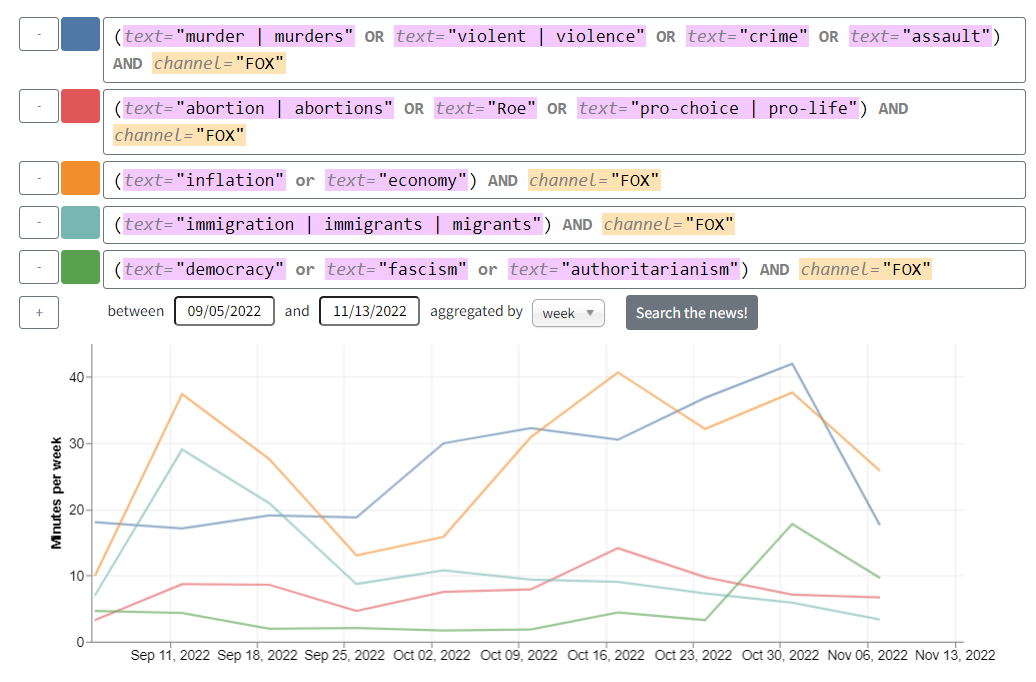Remove the abortion query row

[x=39, y=106]
